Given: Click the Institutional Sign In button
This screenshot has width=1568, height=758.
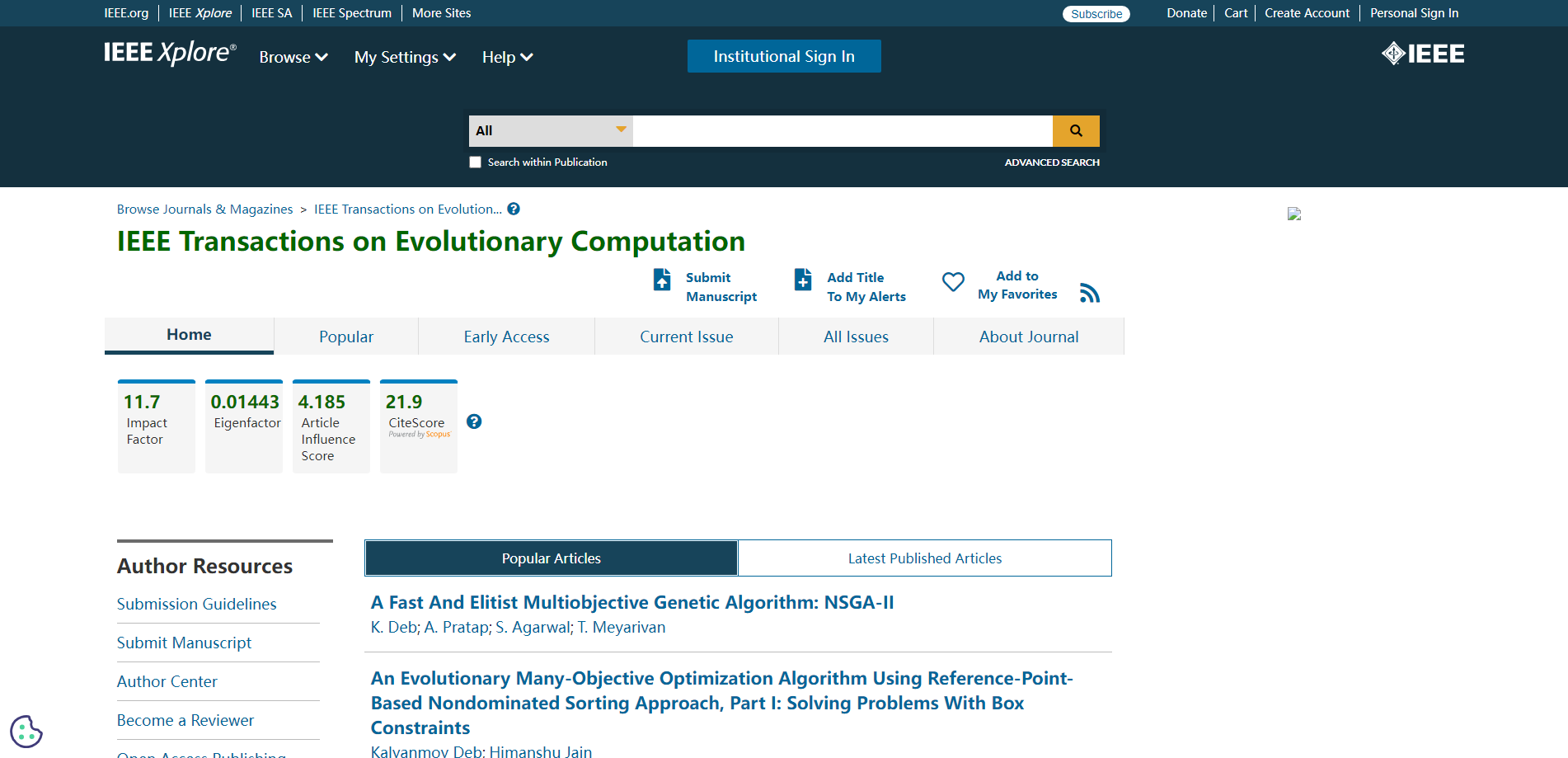Looking at the screenshot, I should [784, 56].
